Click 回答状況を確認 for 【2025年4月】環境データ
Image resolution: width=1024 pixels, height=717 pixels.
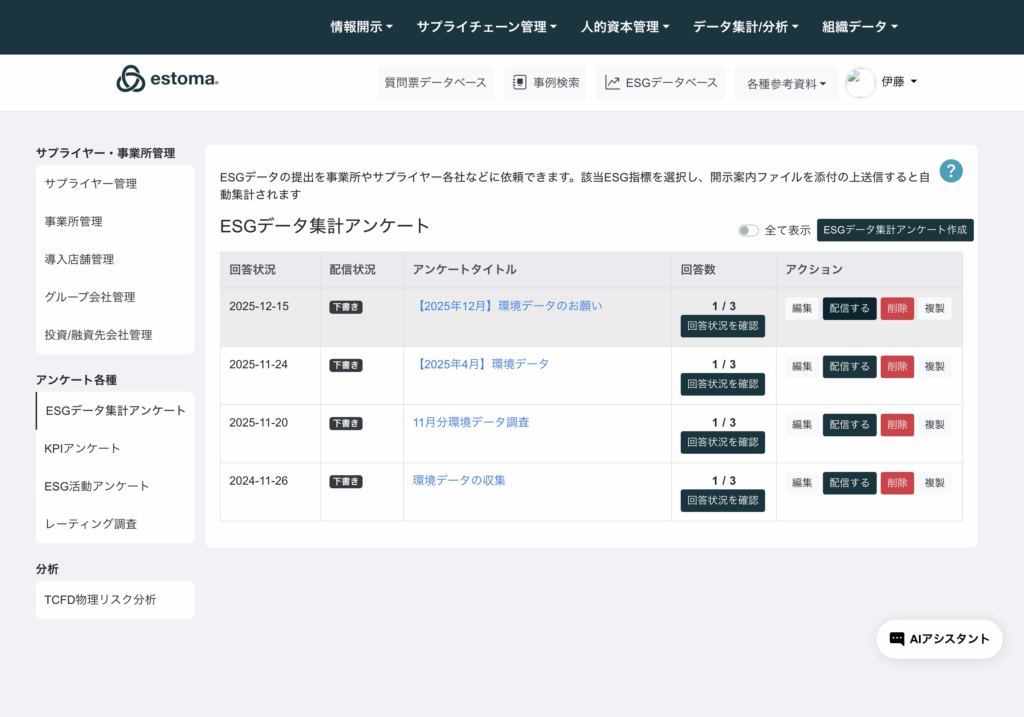723,384
